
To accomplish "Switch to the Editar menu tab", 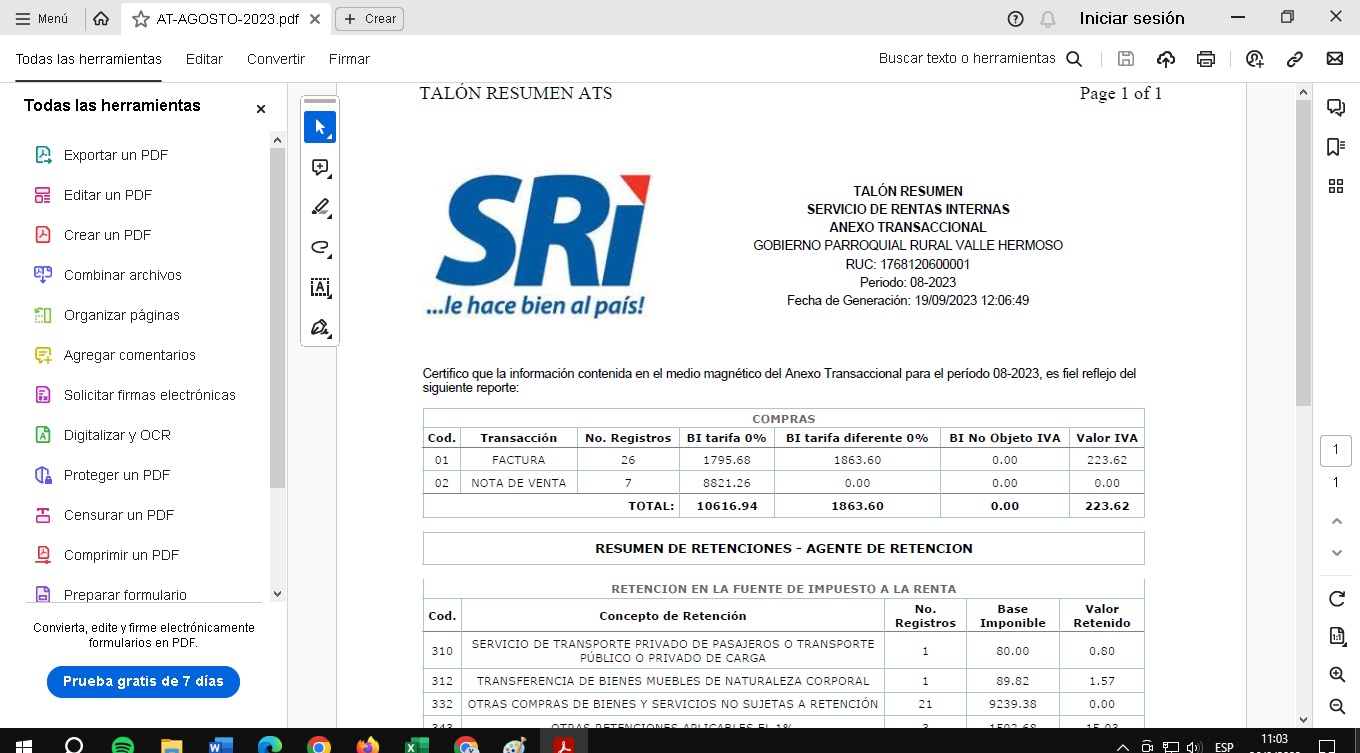I will click(x=204, y=59).
